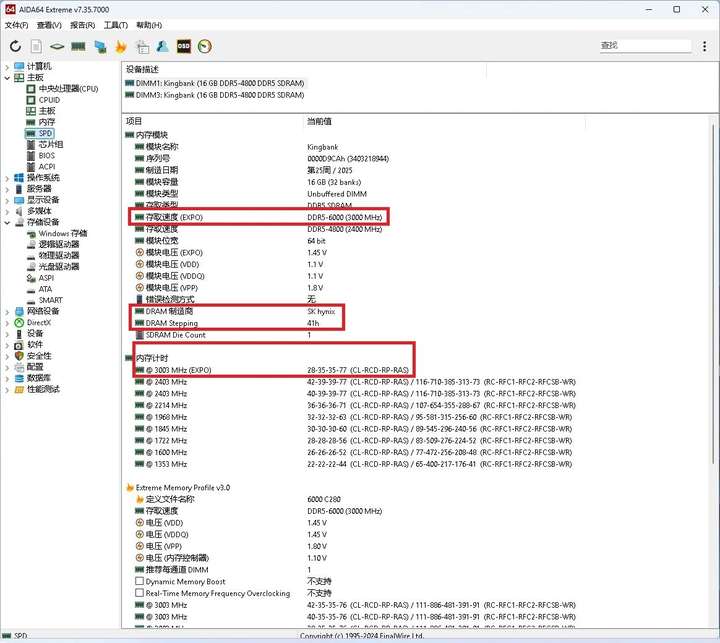
Task: Toggle the Dynamic Memory Boost checkbox
Action: [140, 581]
